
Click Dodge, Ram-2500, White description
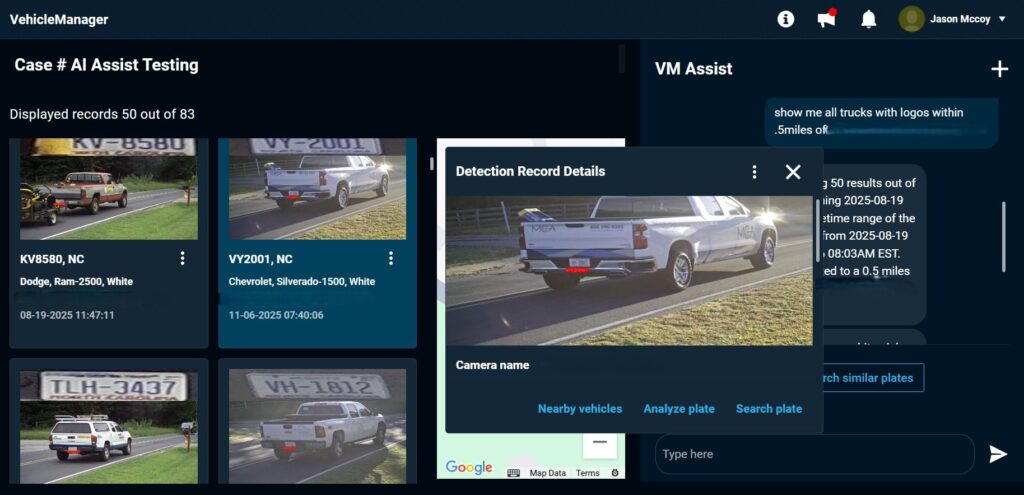[76, 282]
